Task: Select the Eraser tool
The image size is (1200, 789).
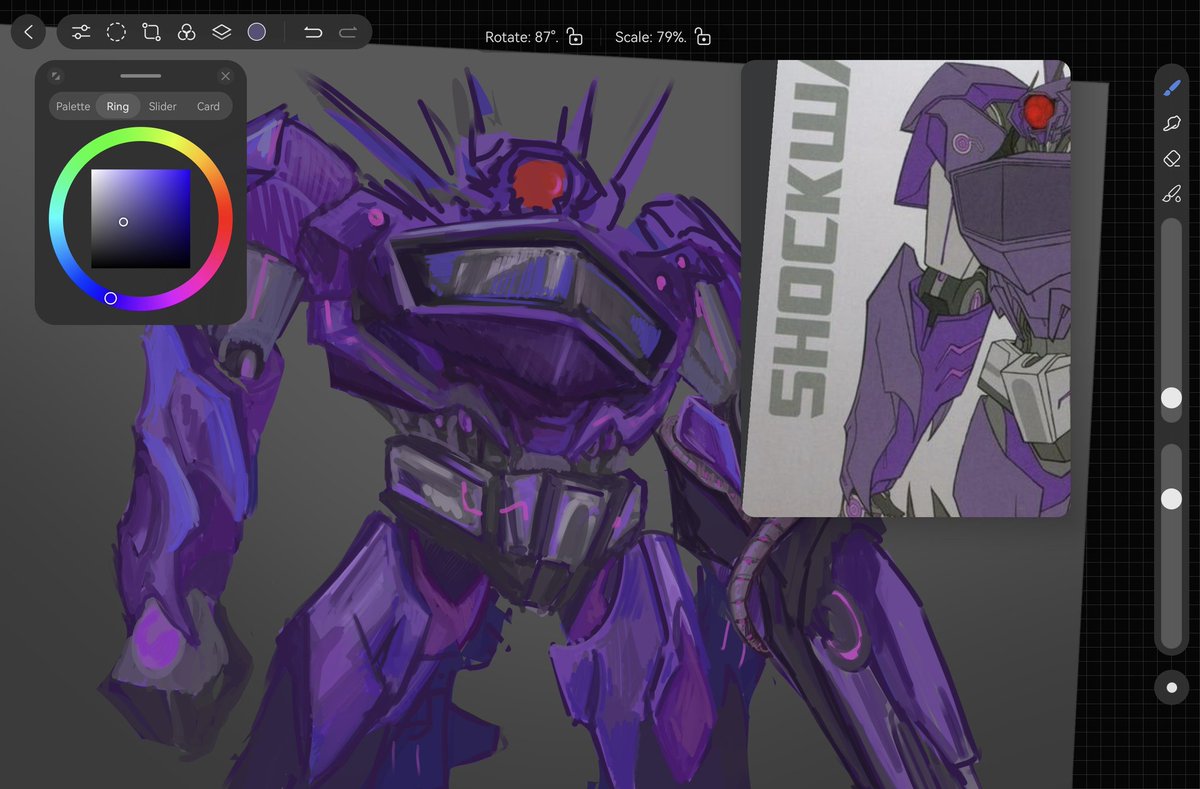Action: (x=1172, y=158)
